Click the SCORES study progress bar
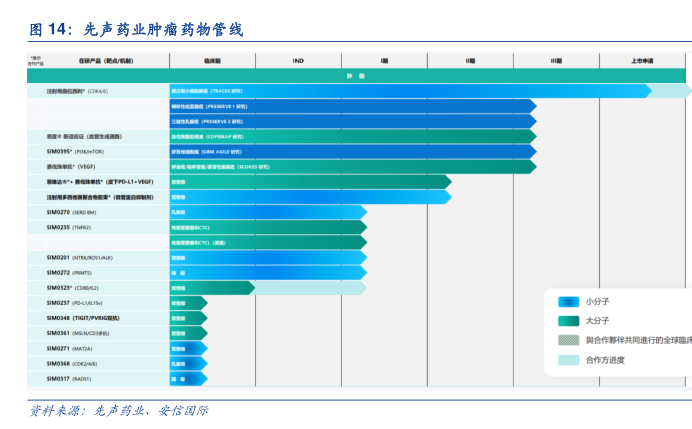The height and width of the screenshot is (429, 692). click(352, 166)
